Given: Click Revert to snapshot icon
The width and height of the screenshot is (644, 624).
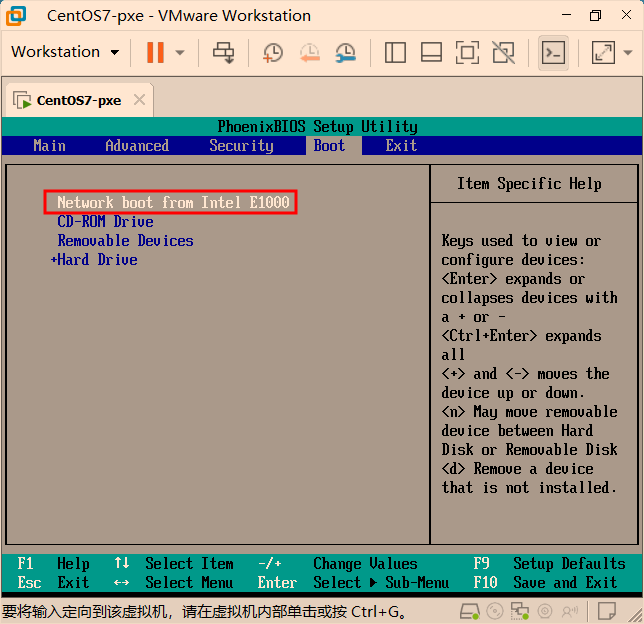Looking at the screenshot, I should 309,53.
